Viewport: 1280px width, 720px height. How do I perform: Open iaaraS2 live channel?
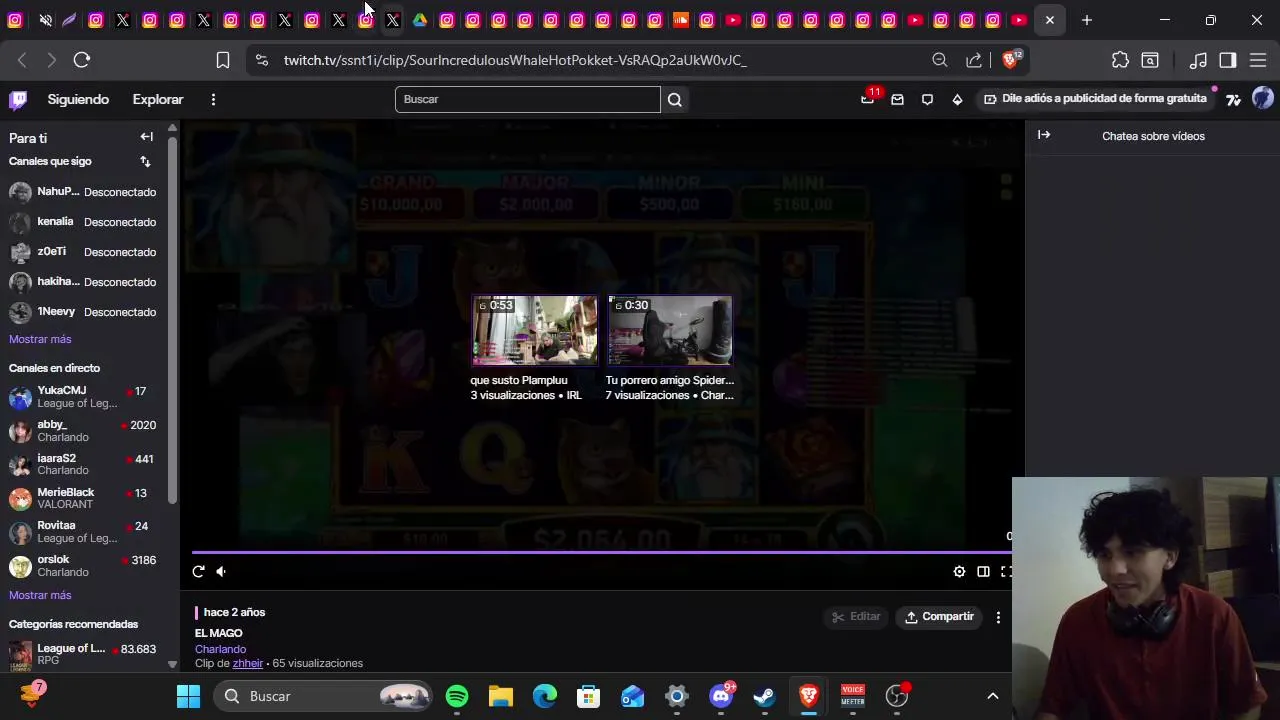(83, 464)
